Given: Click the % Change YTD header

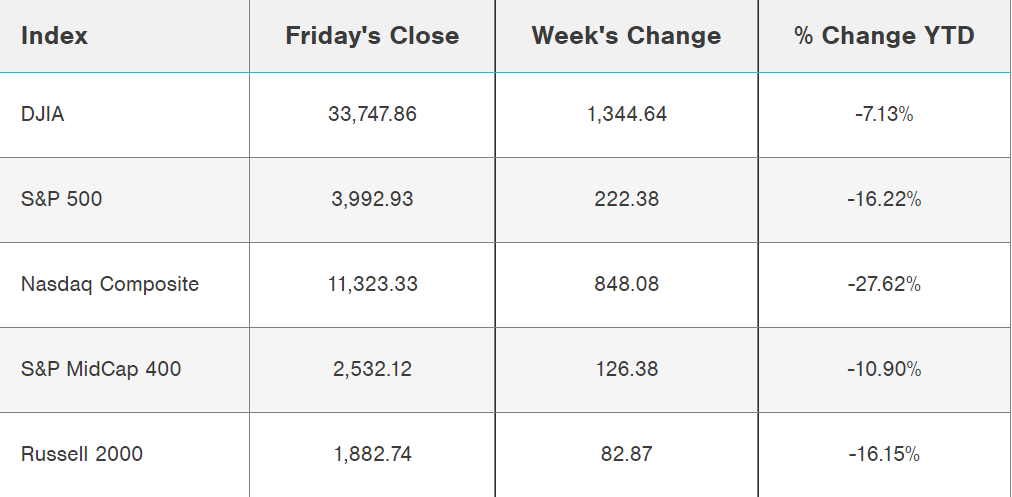Looking at the screenshot, I should pyautogui.click(x=884, y=36).
